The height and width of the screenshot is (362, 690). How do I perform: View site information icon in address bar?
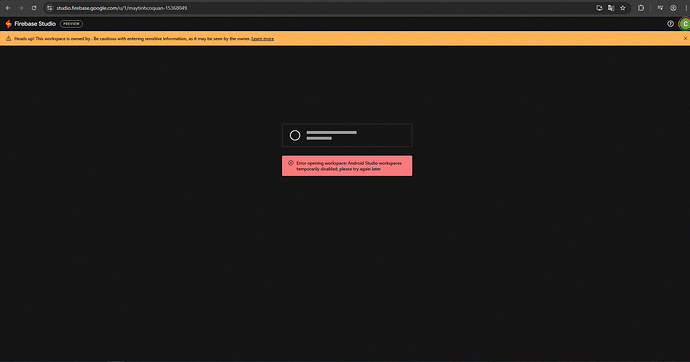(49, 8)
